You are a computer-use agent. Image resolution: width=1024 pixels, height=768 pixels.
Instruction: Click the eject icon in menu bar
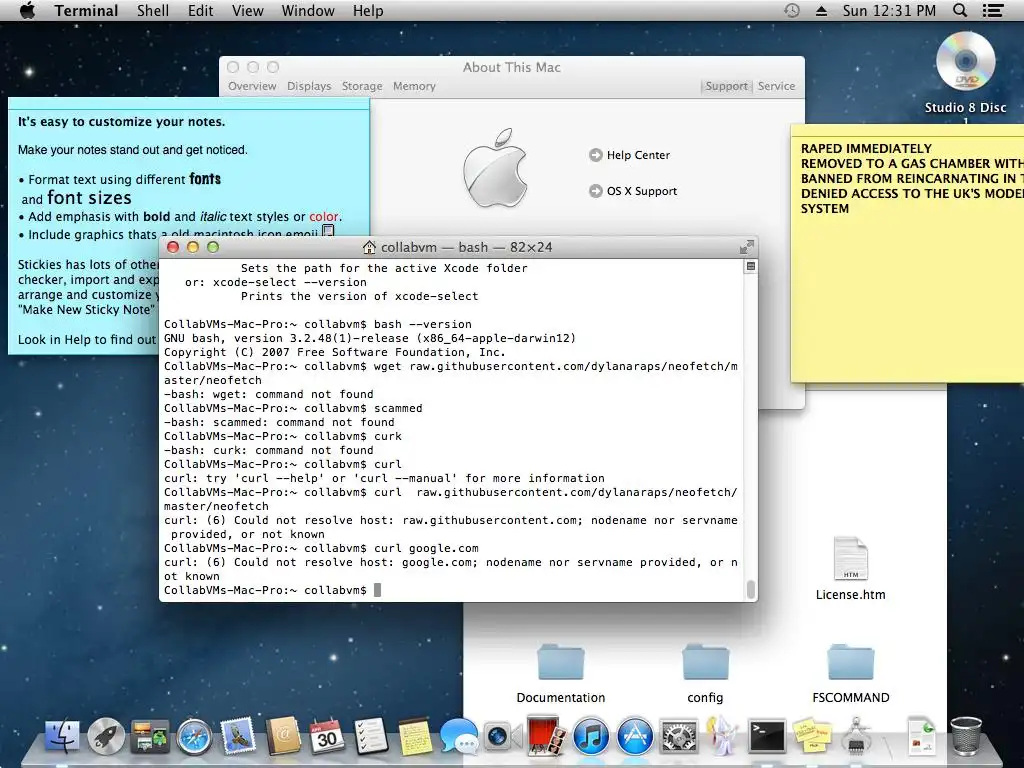coord(822,10)
